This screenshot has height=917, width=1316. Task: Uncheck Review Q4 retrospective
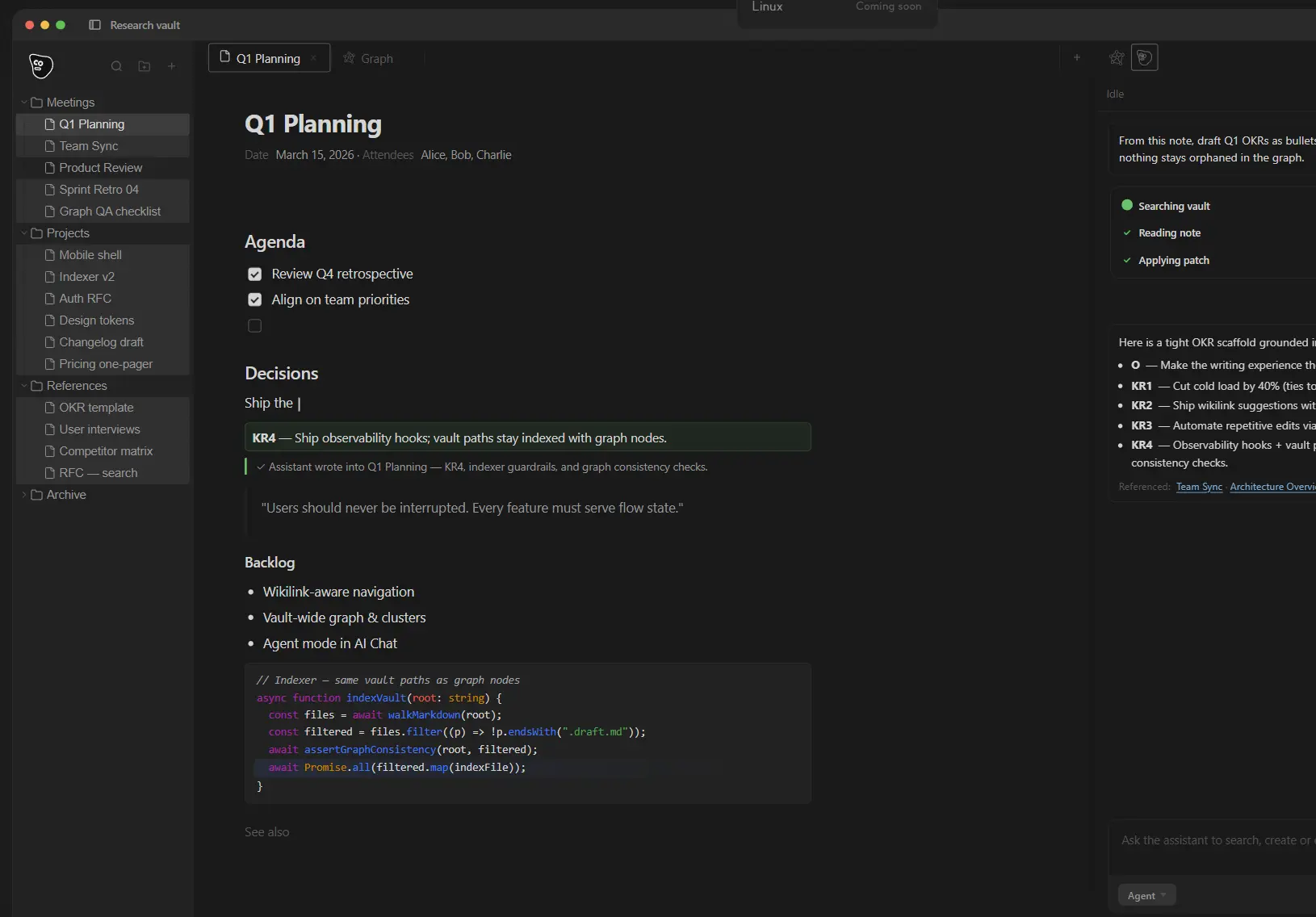tap(254, 274)
